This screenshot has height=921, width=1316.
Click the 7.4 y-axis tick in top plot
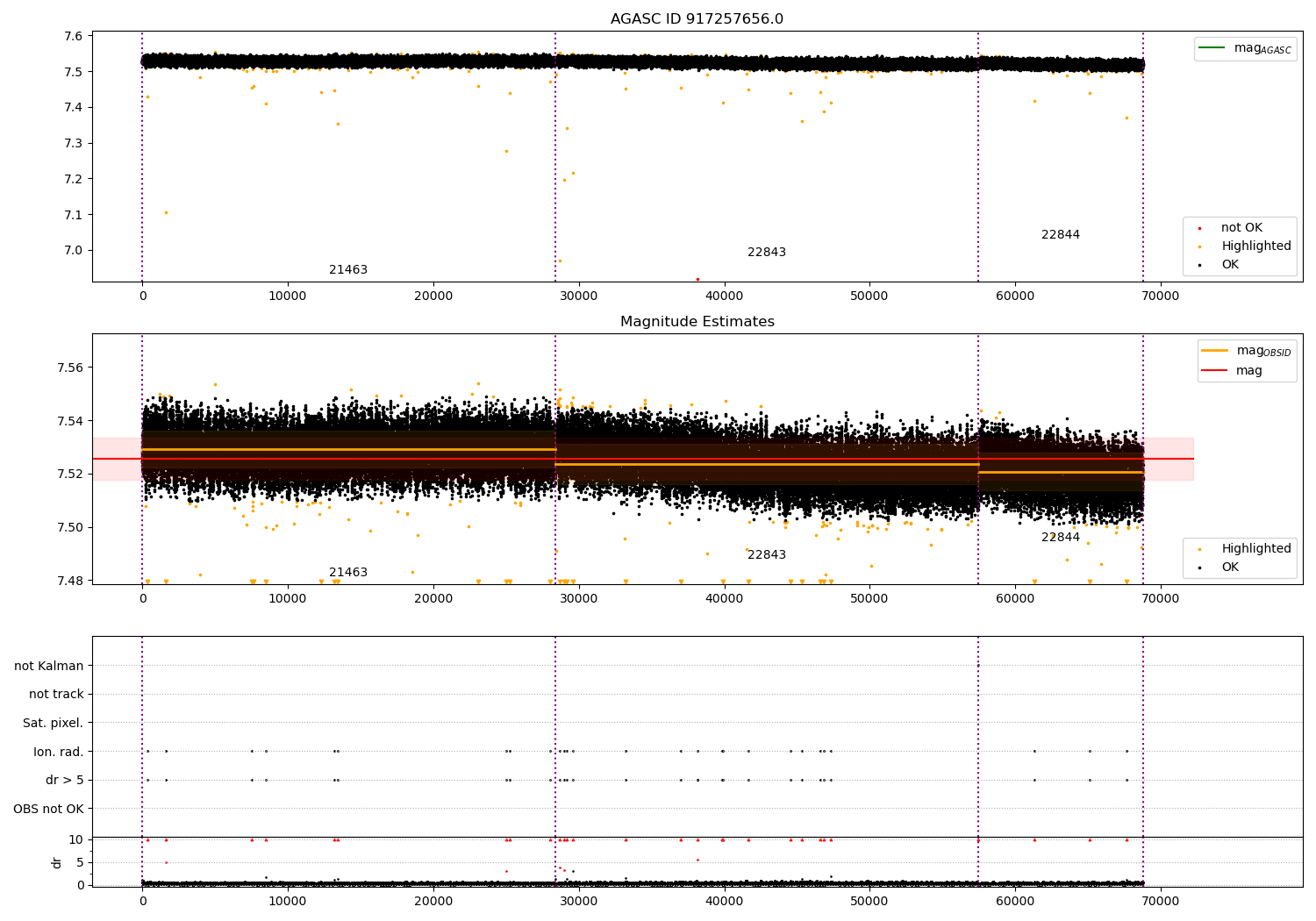click(74, 108)
